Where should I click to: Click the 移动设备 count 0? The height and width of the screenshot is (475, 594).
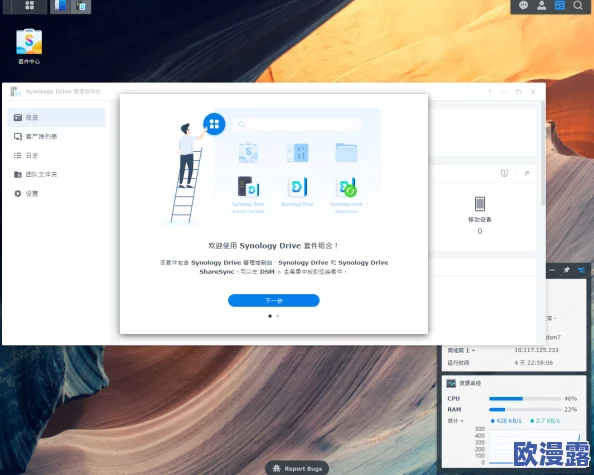point(480,231)
